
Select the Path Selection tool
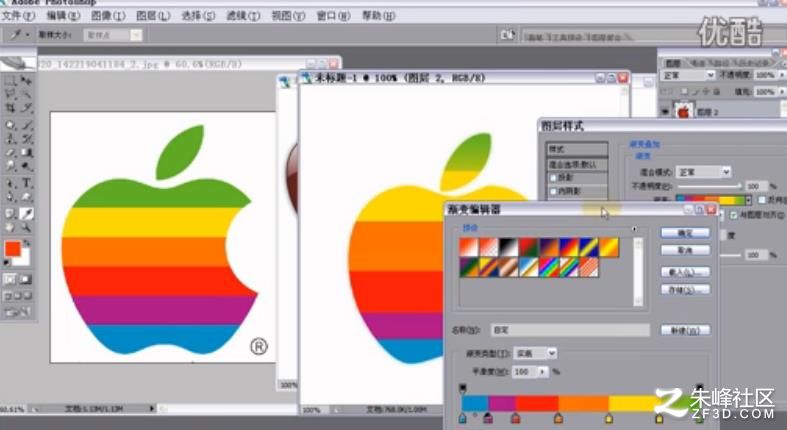pos(10,184)
